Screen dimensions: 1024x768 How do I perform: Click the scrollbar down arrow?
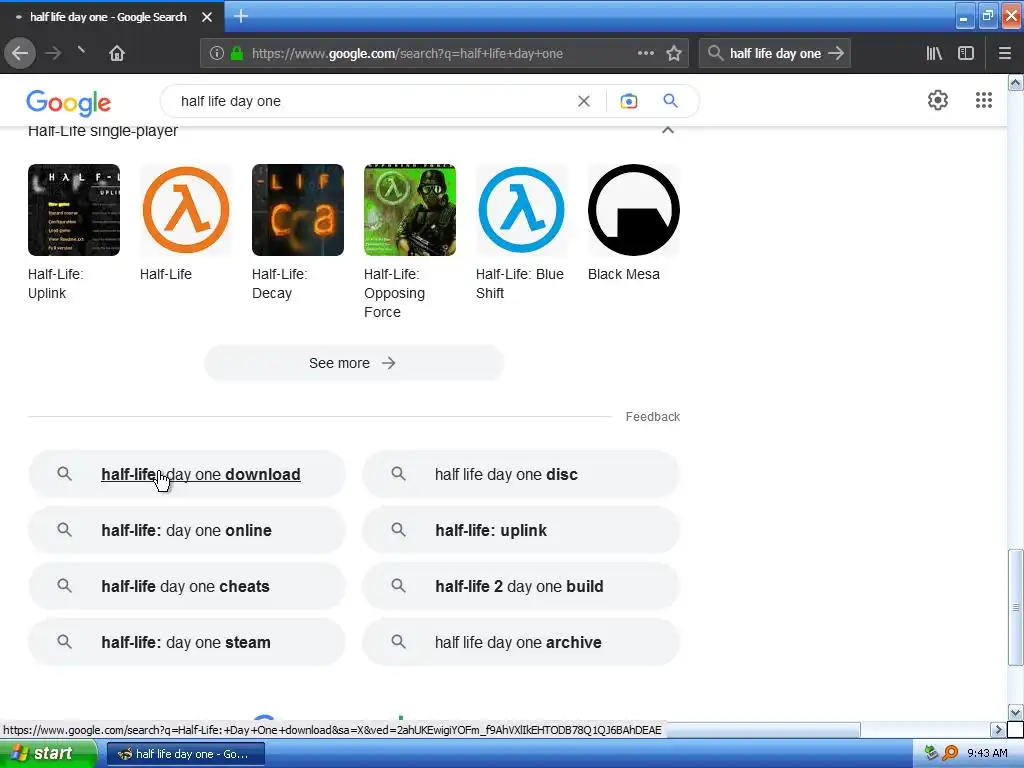click(x=1015, y=712)
